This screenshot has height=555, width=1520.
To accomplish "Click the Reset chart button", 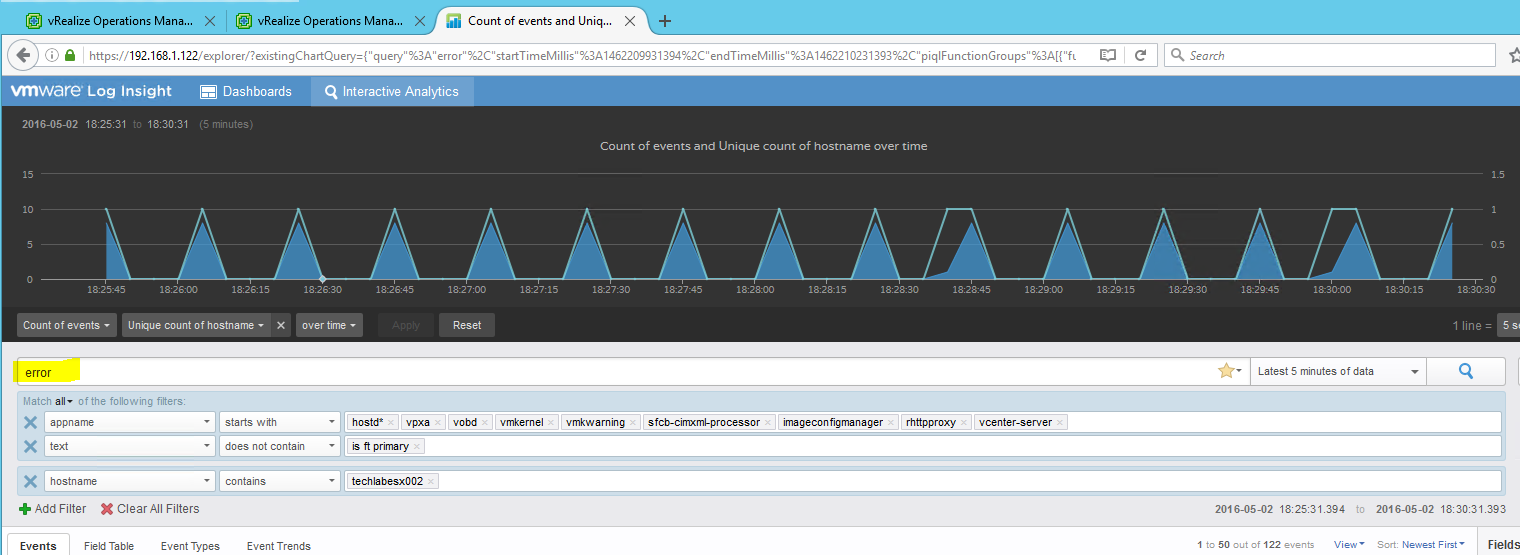I will [467, 325].
